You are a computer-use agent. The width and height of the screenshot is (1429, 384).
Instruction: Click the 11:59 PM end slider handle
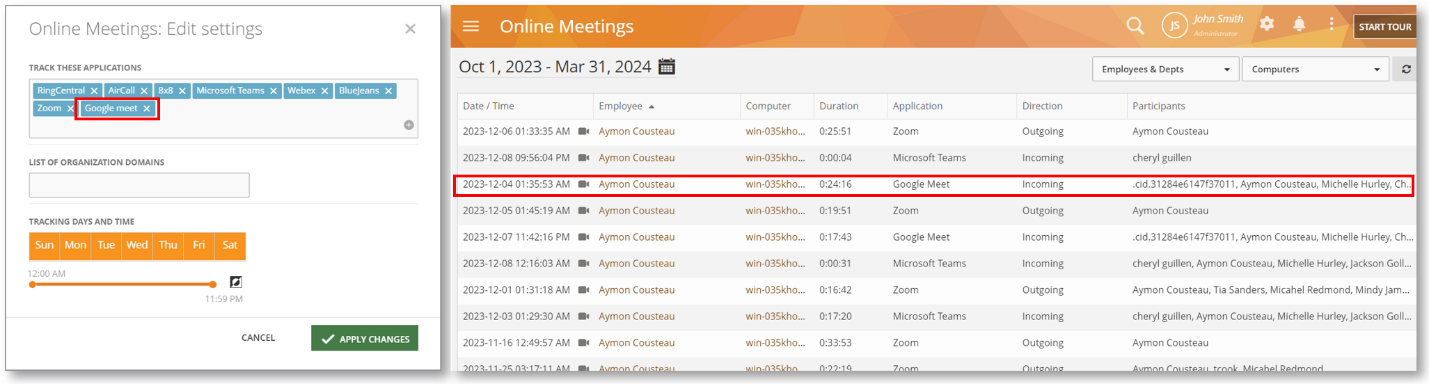pyautogui.click(x=213, y=284)
